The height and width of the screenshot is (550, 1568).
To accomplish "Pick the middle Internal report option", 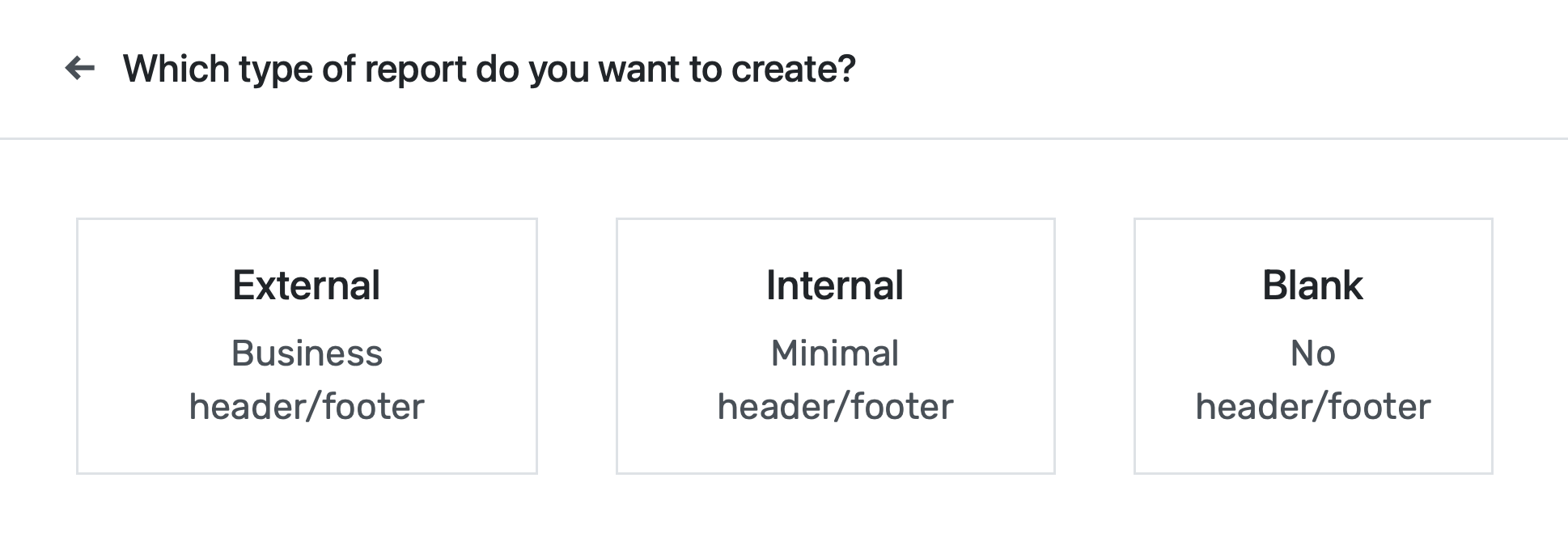I will tap(835, 345).
